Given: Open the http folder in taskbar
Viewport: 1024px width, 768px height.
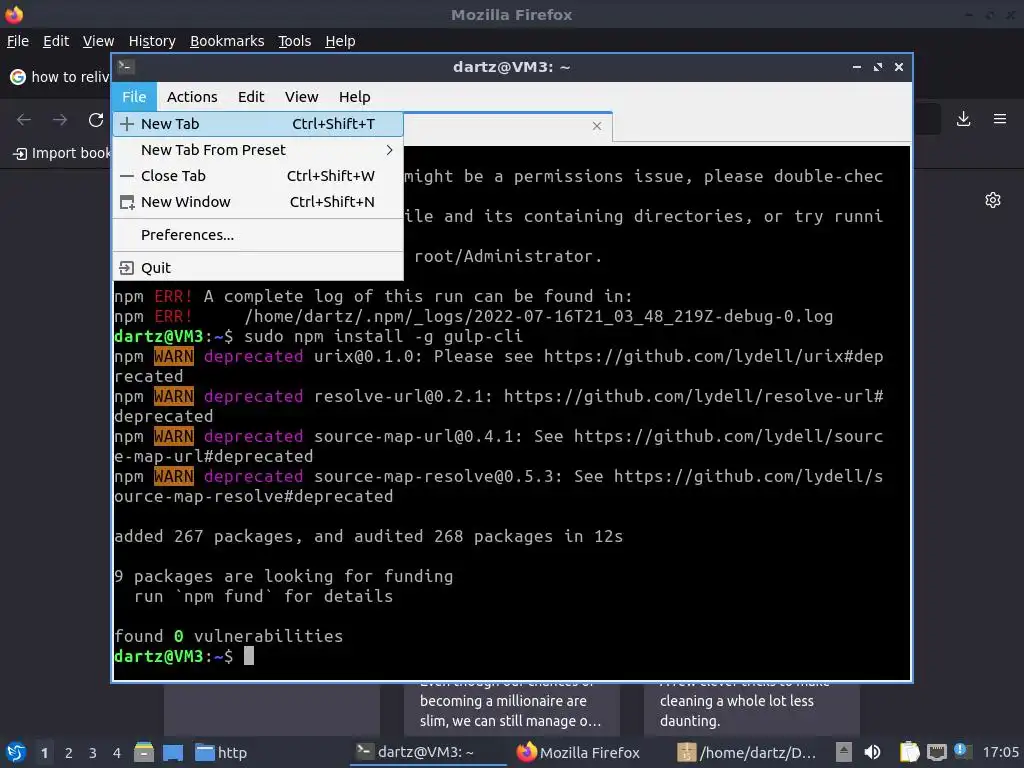Looking at the screenshot, I should (x=221, y=752).
